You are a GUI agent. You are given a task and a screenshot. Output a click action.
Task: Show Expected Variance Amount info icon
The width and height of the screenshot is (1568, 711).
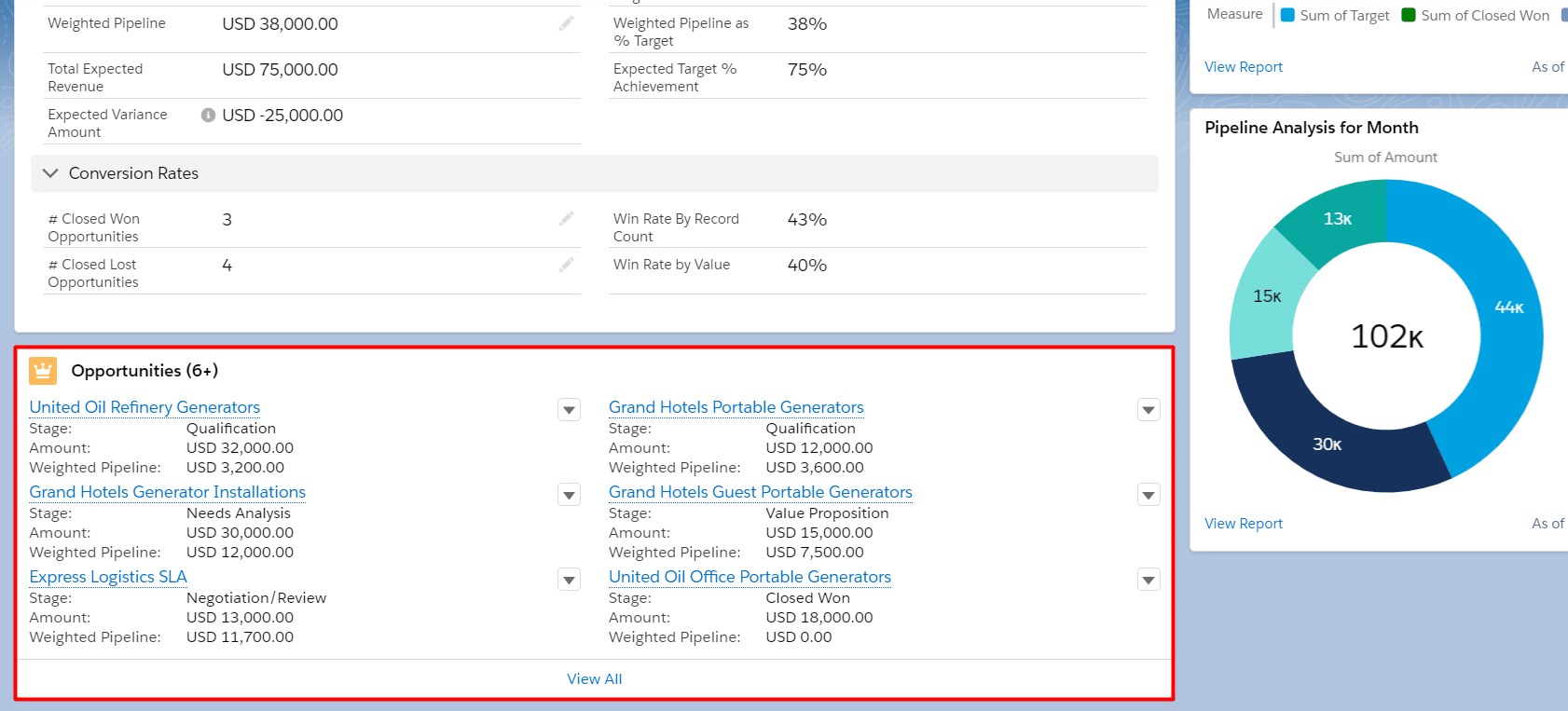click(209, 115)
